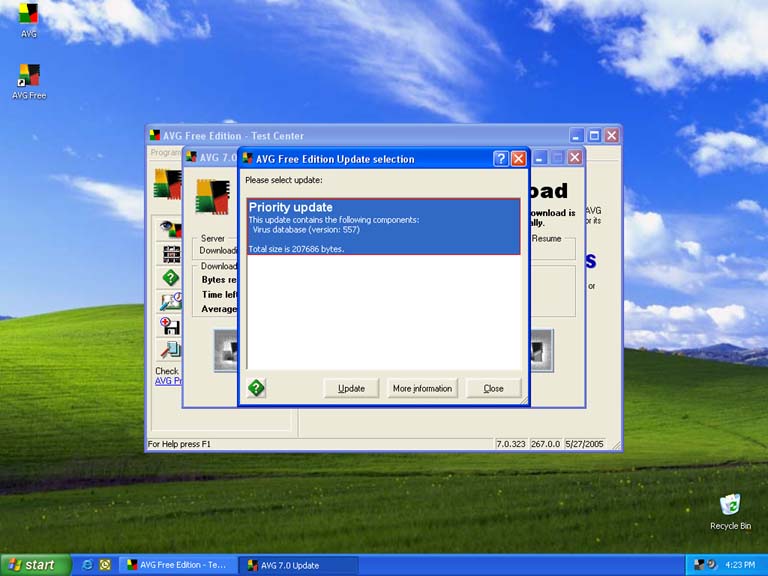Click the magnifier icon in Test Center sidebar

tap(170, 349)
